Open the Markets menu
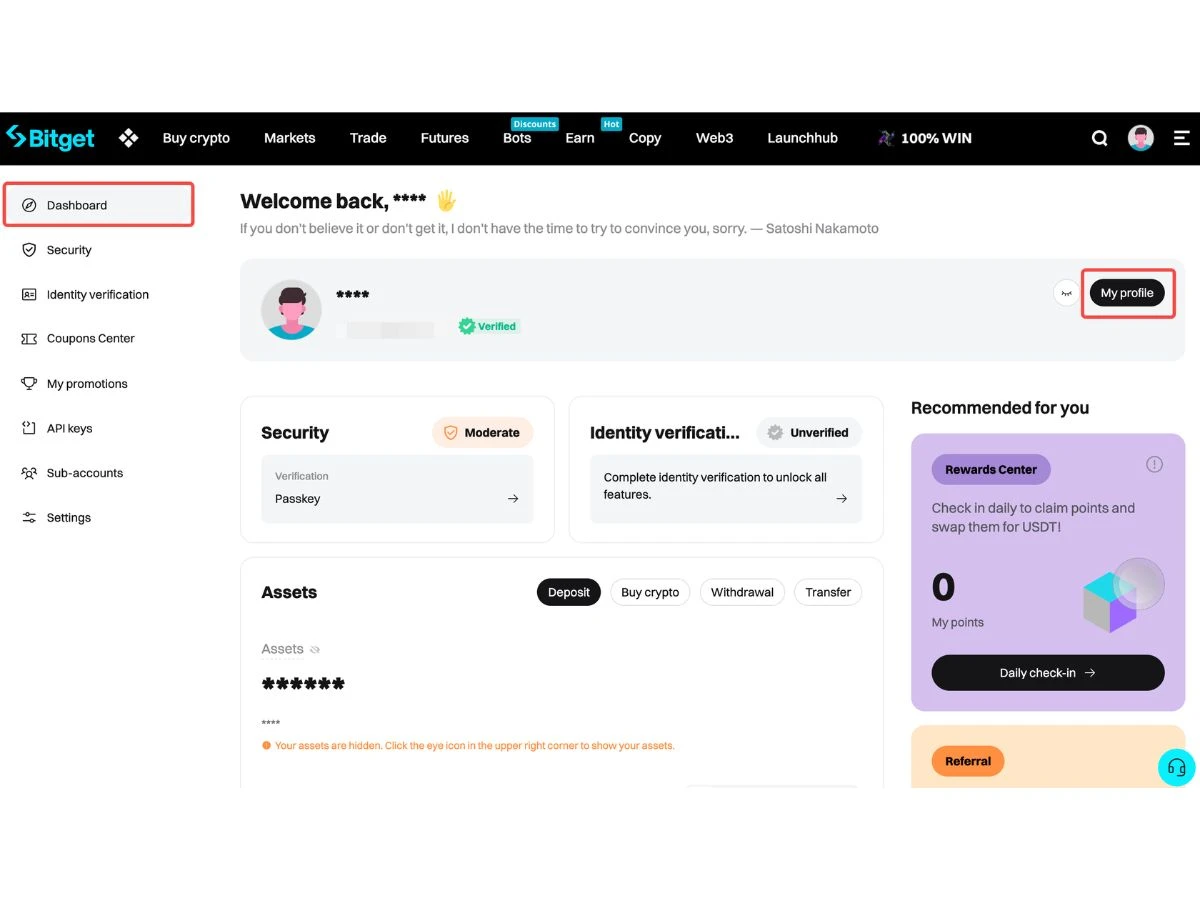The height and width of the screenshot is (900, 1200). pyautogui.click(x=290, y=138)
